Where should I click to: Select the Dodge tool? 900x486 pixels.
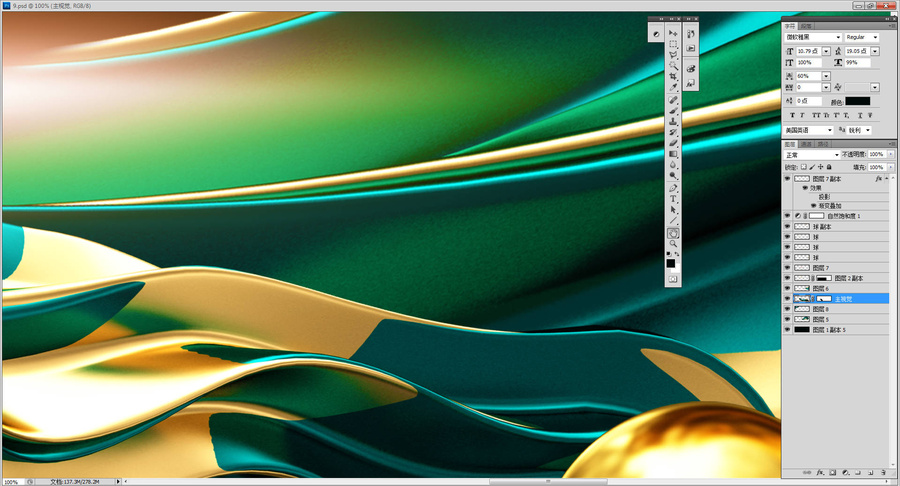673,176
